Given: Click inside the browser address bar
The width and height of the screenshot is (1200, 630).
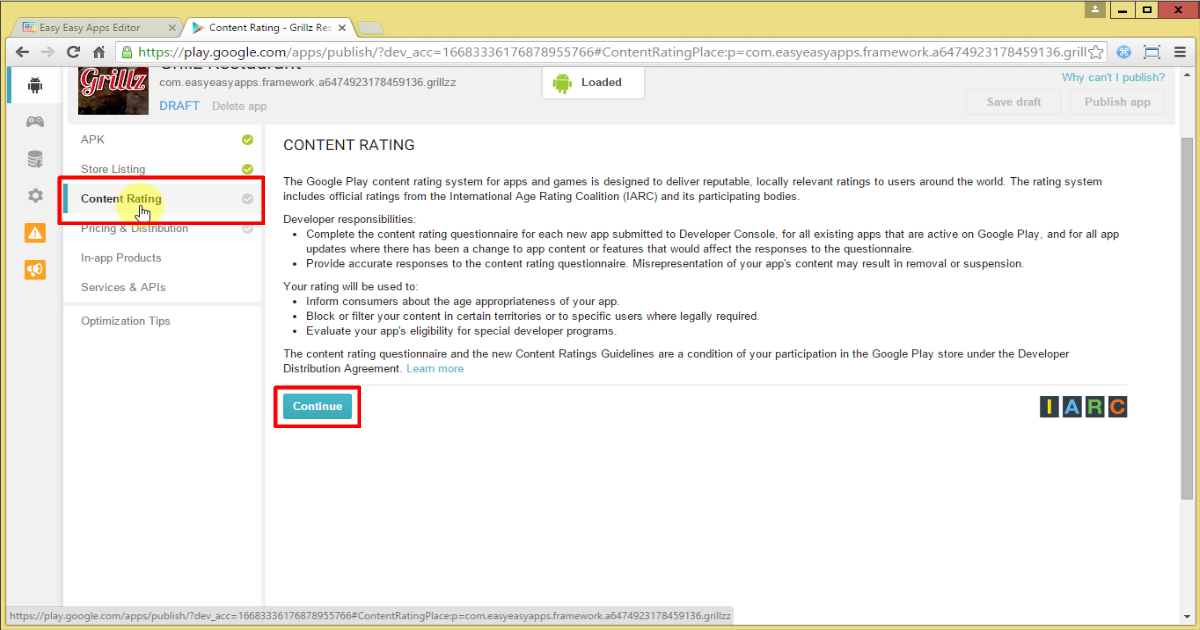Looking at the screenshot, I should pos(500,51).
